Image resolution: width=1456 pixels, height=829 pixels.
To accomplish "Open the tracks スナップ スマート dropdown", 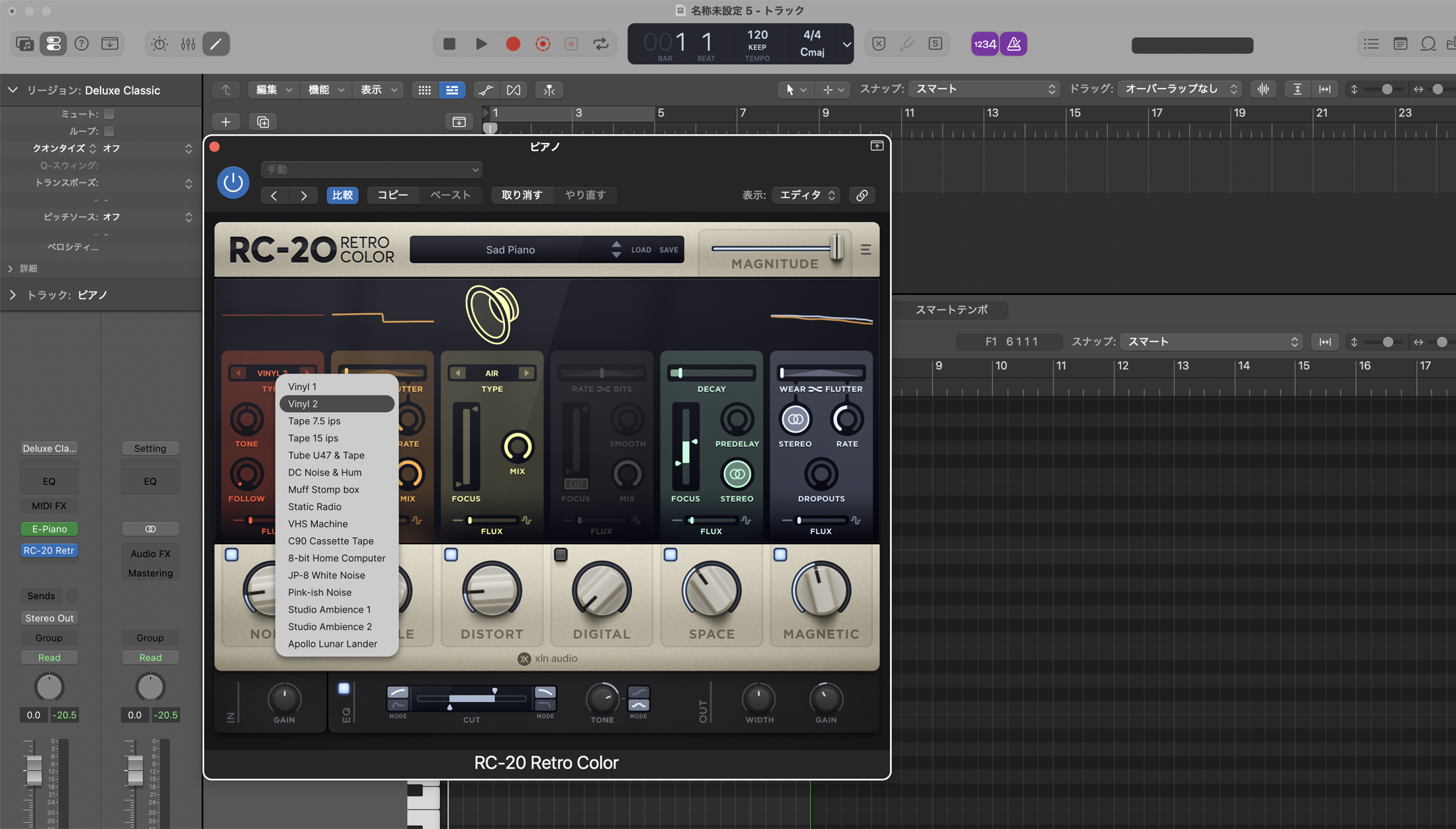I will click(x=985, y=89).
